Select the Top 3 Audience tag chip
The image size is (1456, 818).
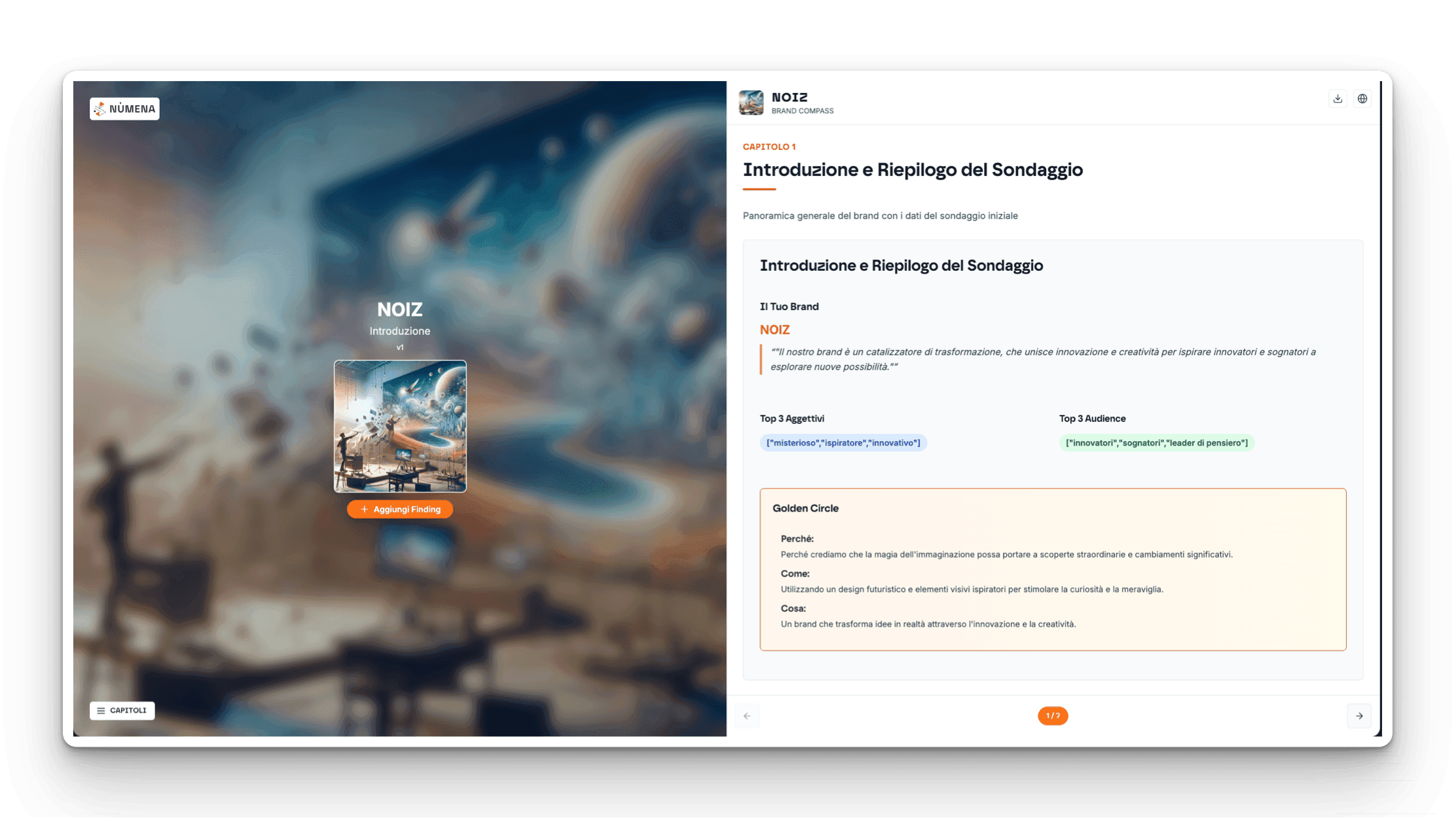1157,443
